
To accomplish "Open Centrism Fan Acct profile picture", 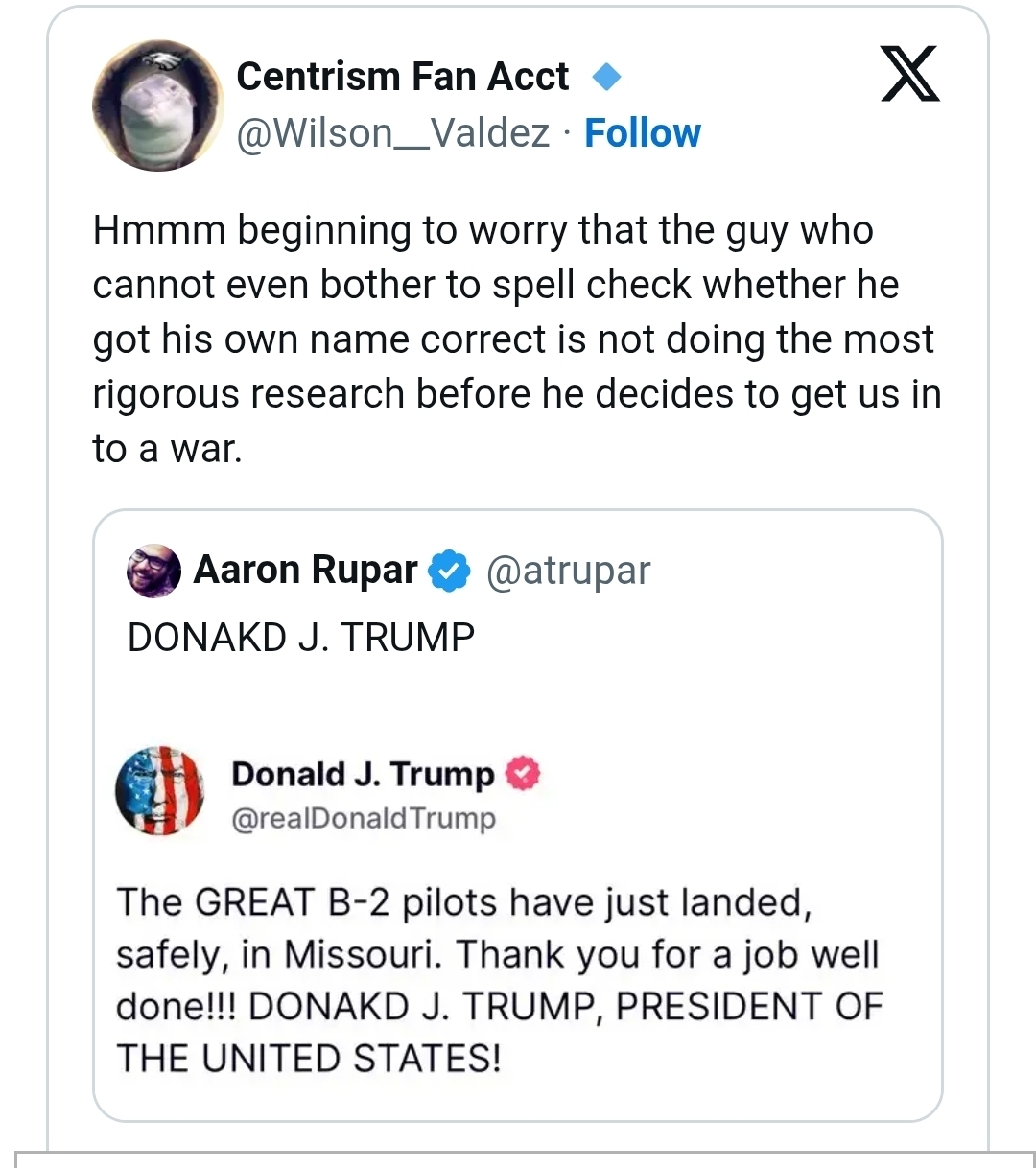I will pyautogui.click(x=157, y=105).
